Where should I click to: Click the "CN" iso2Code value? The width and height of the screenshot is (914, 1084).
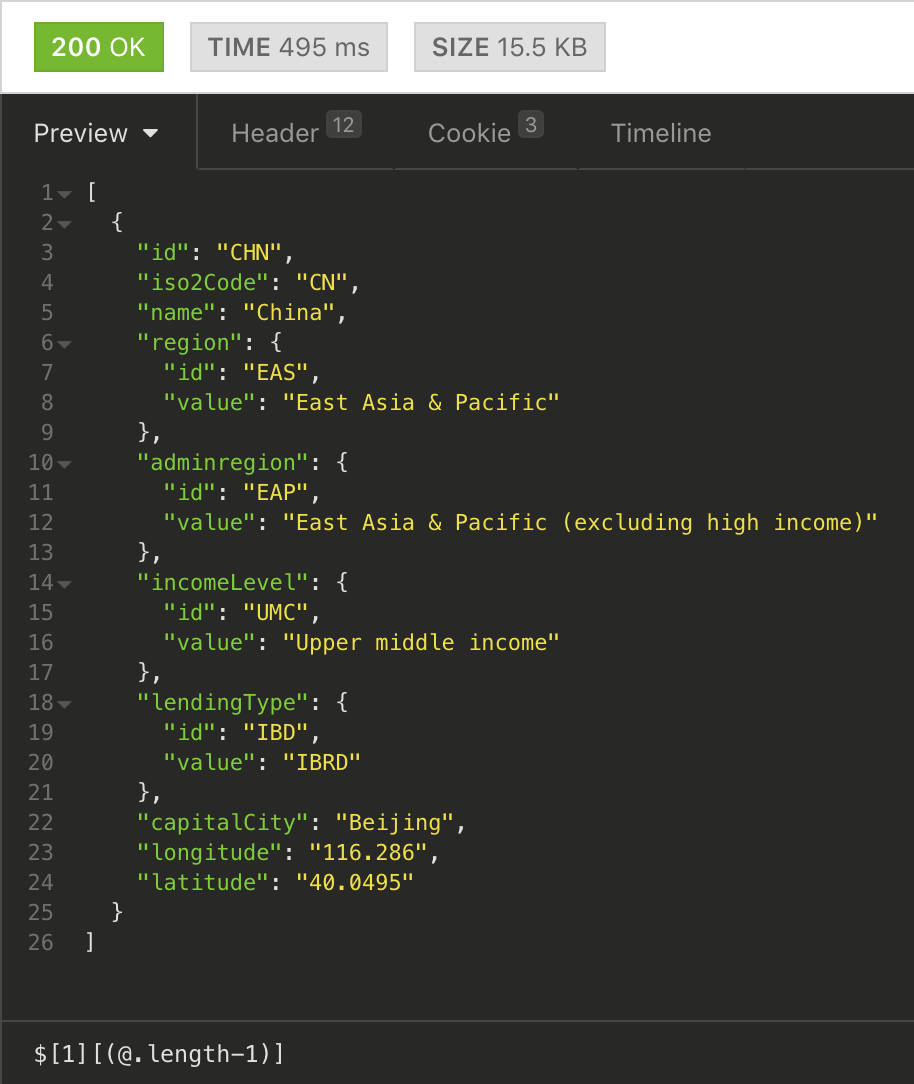pos(321,282)
